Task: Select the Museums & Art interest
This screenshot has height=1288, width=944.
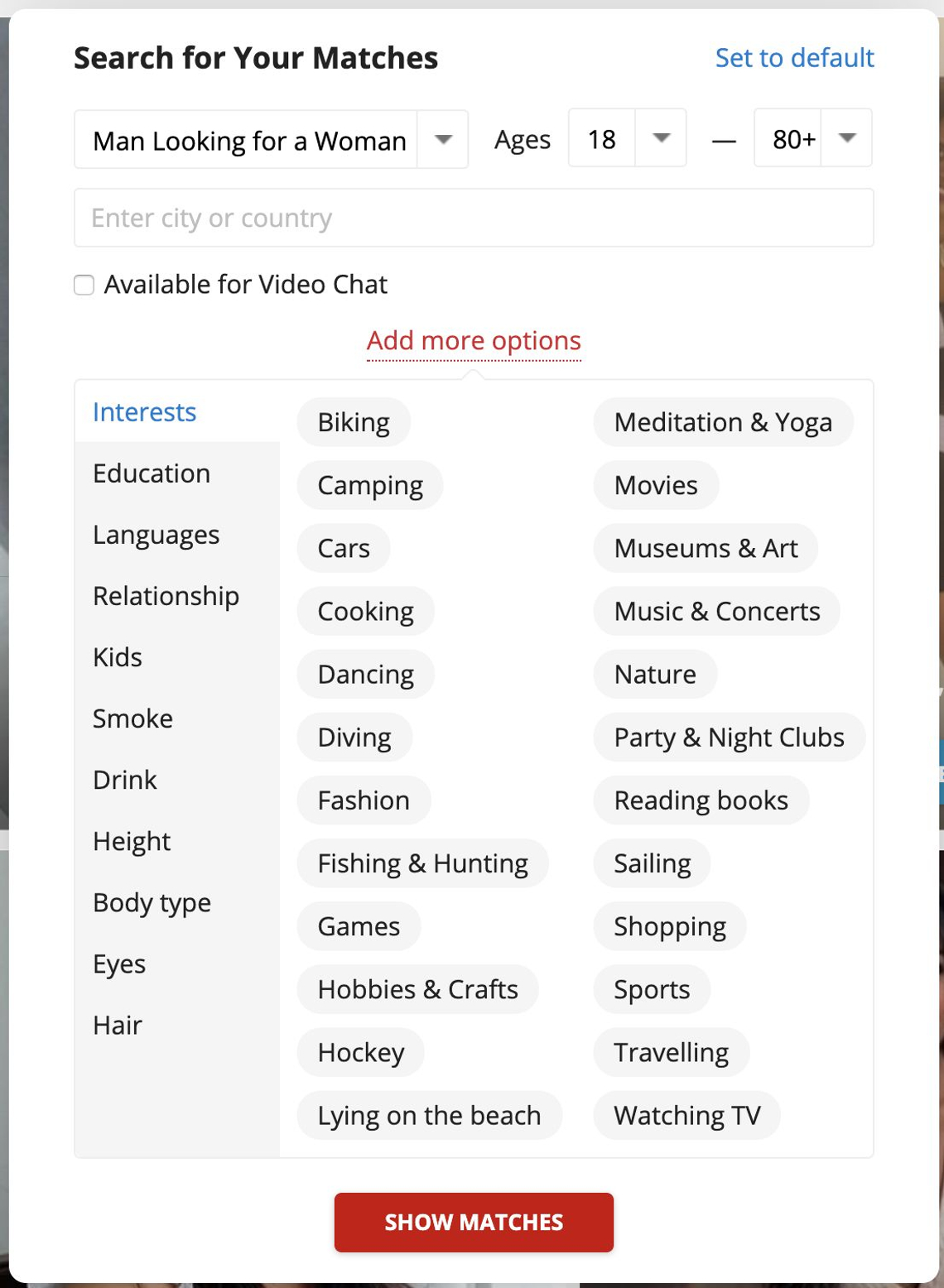Action: [706, 548]
